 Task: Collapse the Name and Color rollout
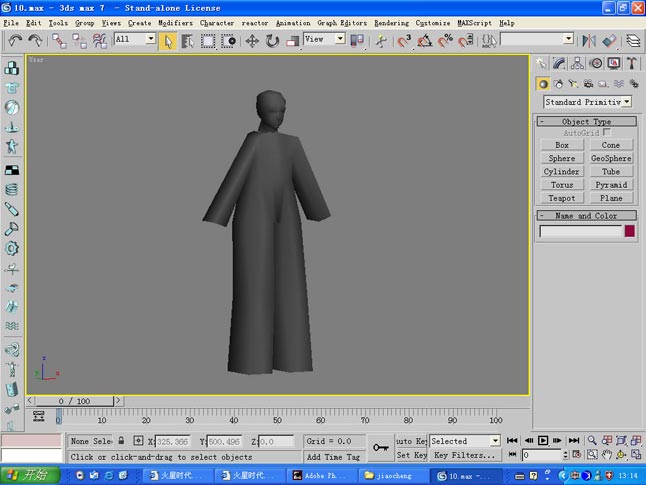pyautogui.click(x=586, y=215)
